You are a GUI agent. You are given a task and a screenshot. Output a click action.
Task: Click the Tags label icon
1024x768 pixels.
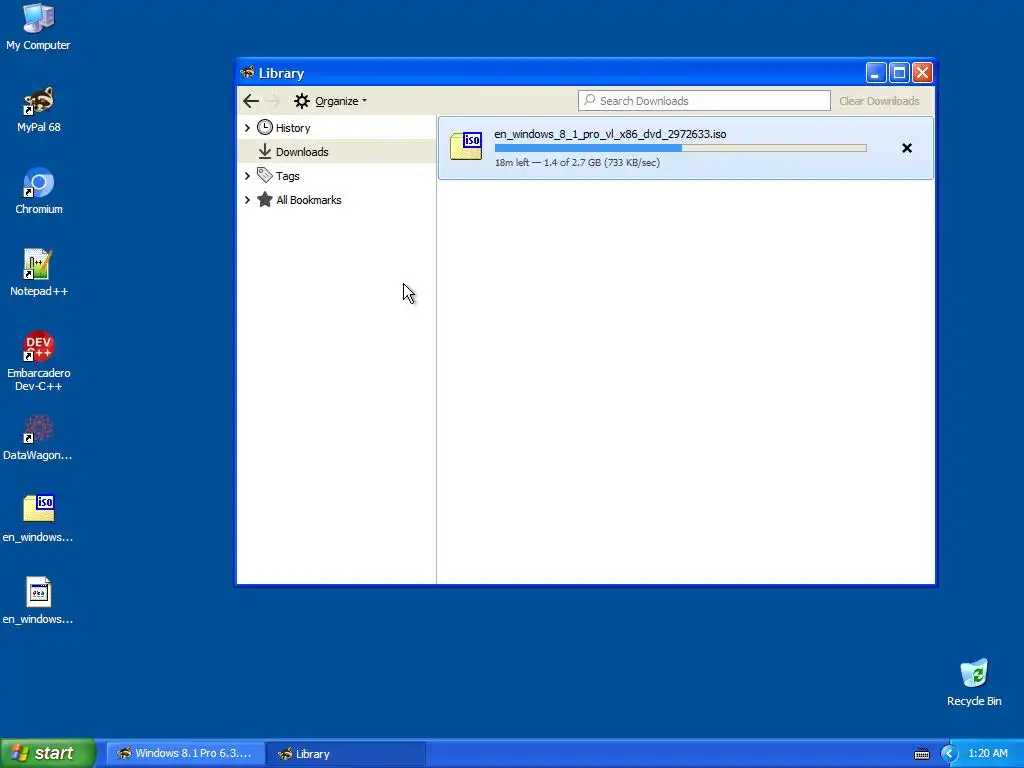(264, 175)
